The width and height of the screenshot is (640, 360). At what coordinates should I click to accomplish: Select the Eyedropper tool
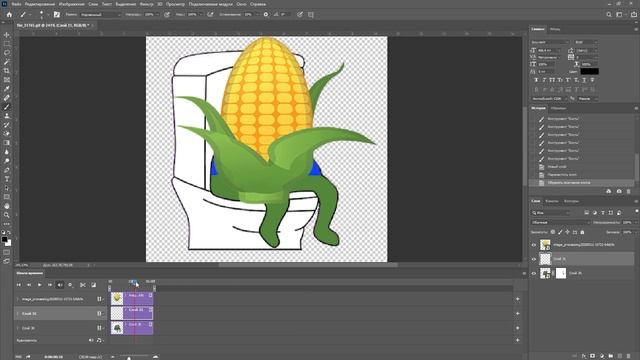(x=7, y=89)
